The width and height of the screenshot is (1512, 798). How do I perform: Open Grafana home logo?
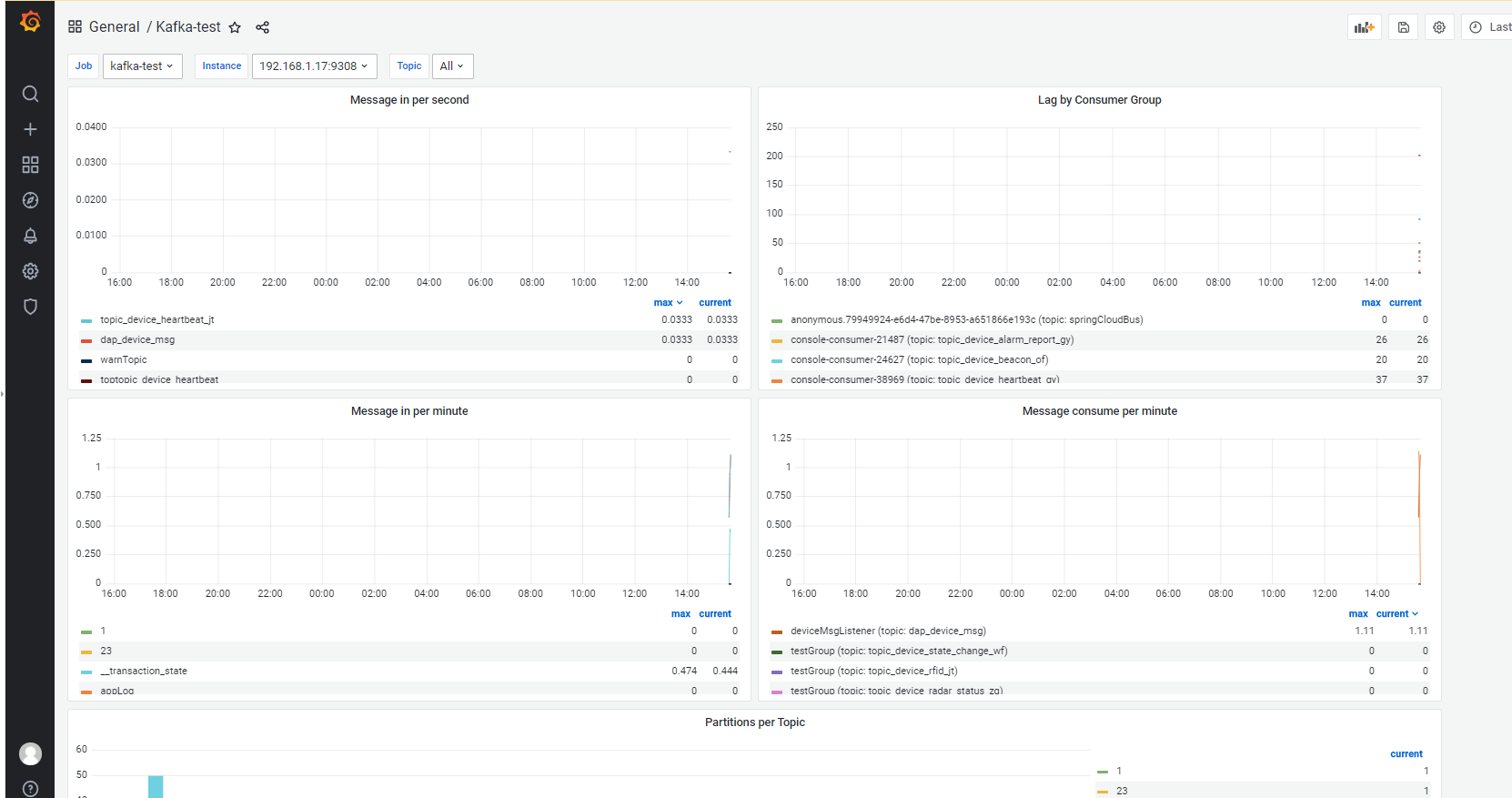click(x=30, y=21)
